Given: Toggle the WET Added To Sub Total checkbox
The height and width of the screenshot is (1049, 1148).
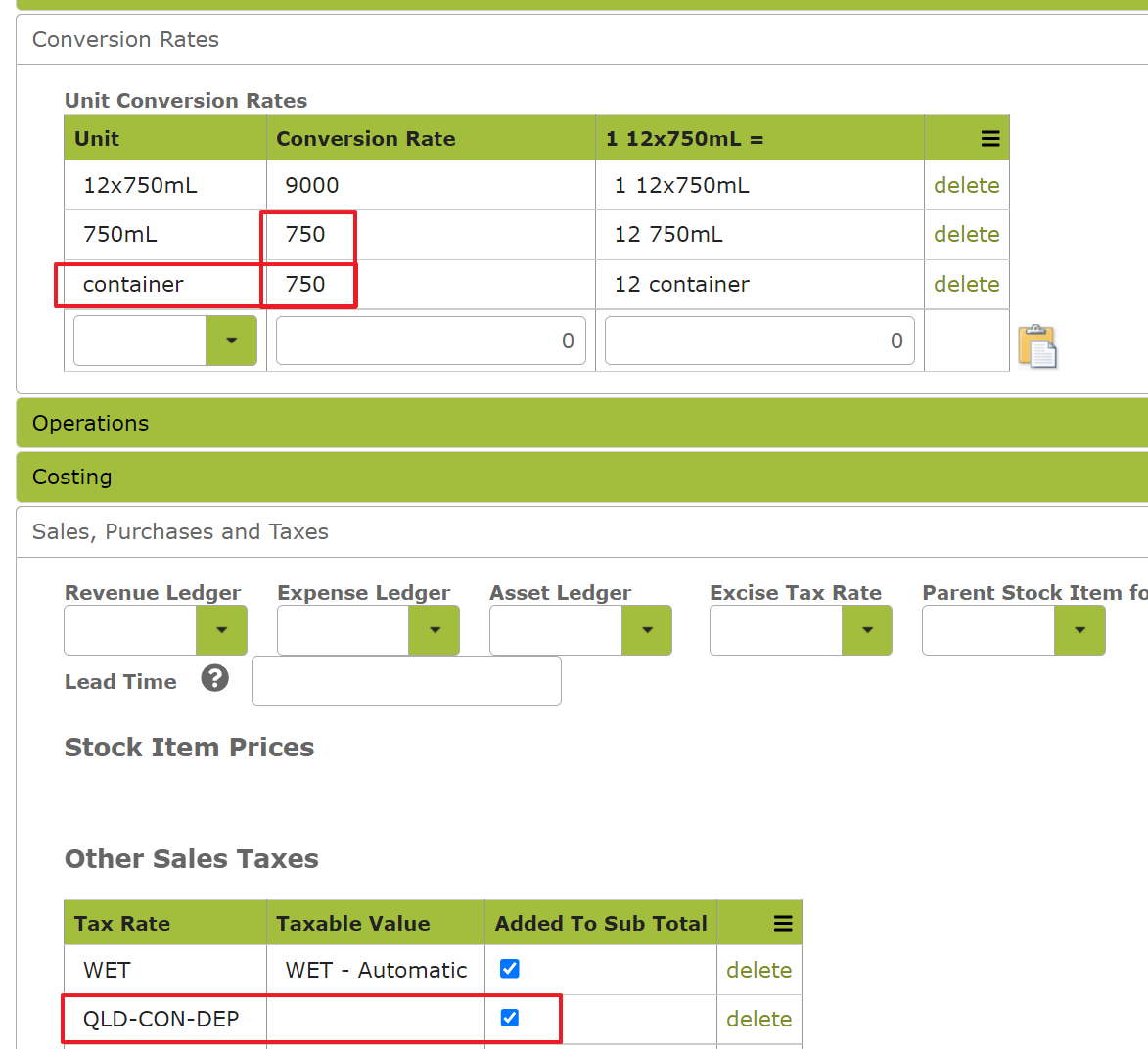Looking at the screenshot, I should (x=510, y=969).
